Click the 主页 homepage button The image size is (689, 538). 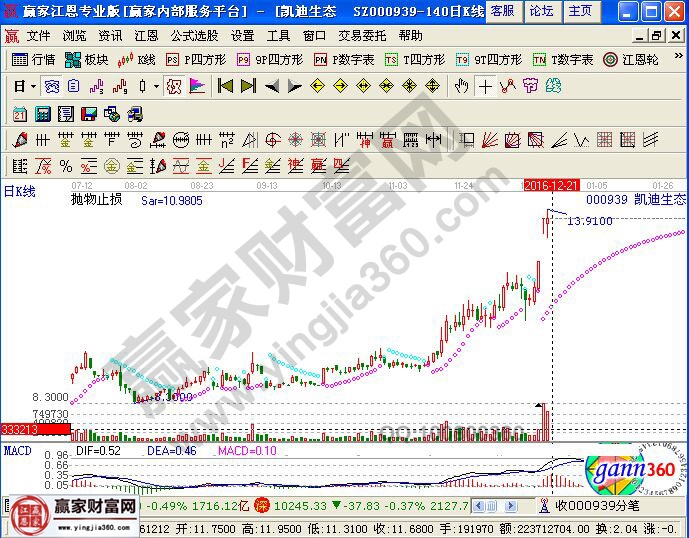click(580, 11)
